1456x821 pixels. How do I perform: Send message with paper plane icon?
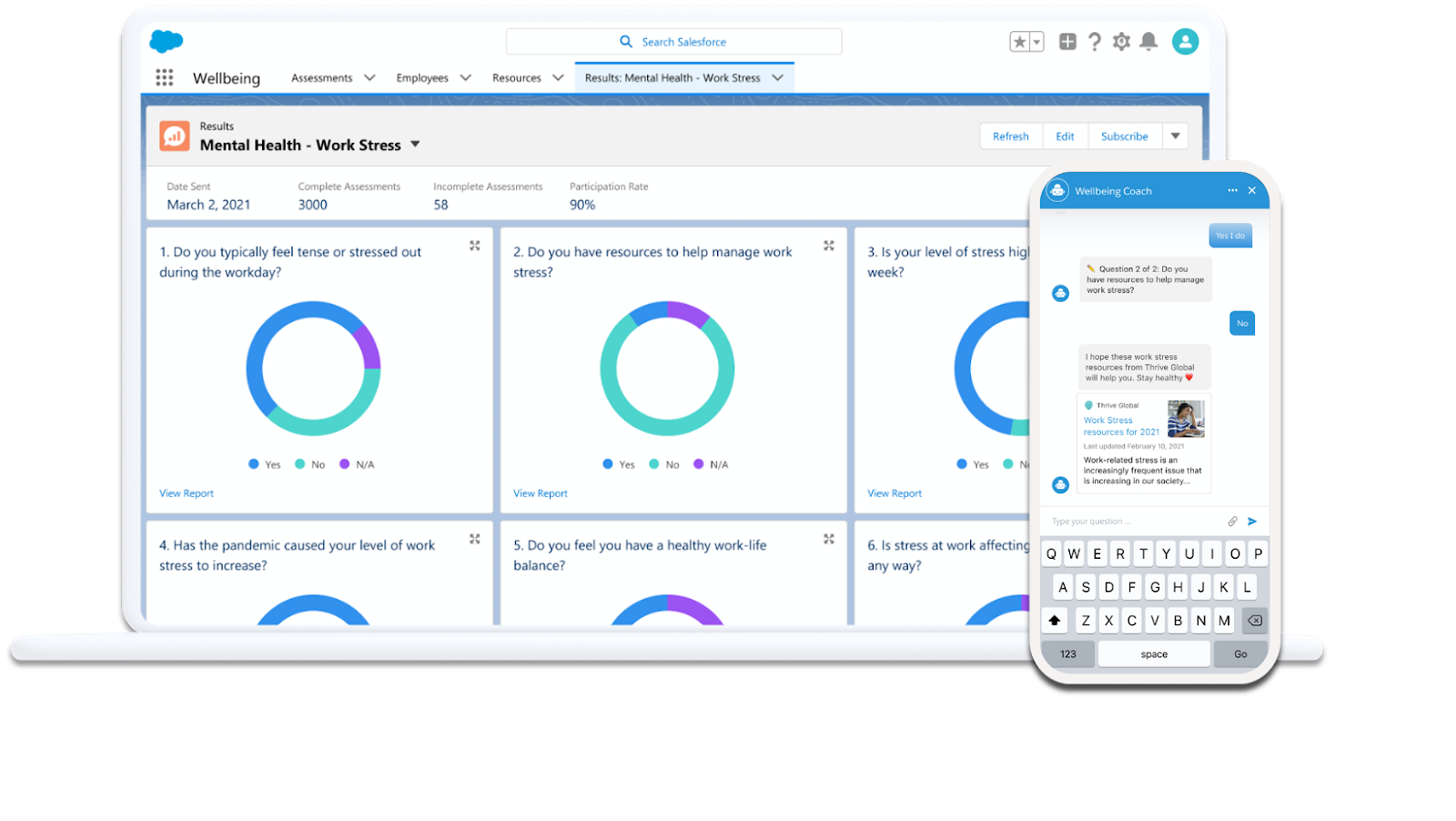pos(1252,522)
